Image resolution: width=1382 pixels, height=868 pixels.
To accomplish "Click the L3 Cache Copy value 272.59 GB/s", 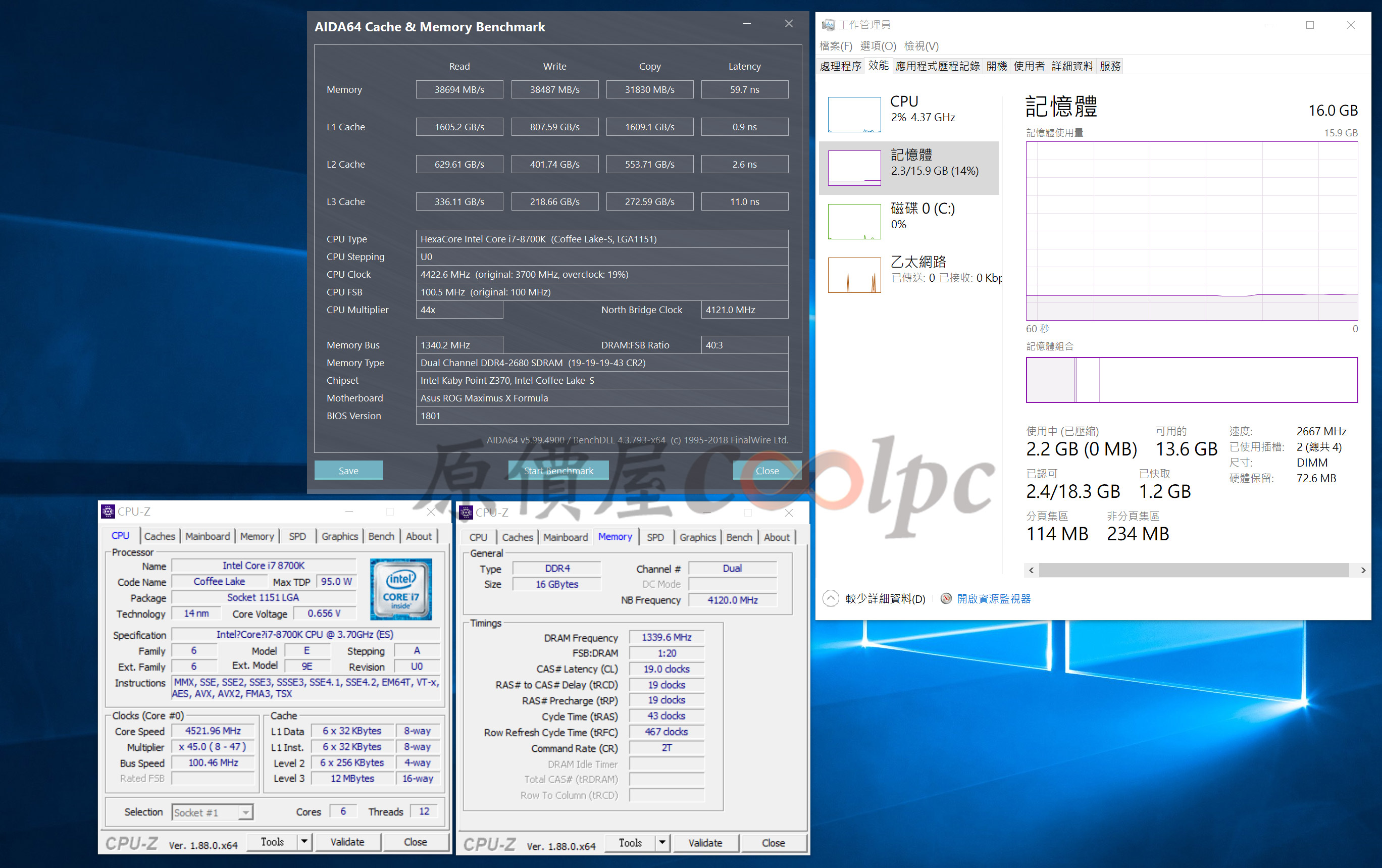I will (x=650, y=201).
